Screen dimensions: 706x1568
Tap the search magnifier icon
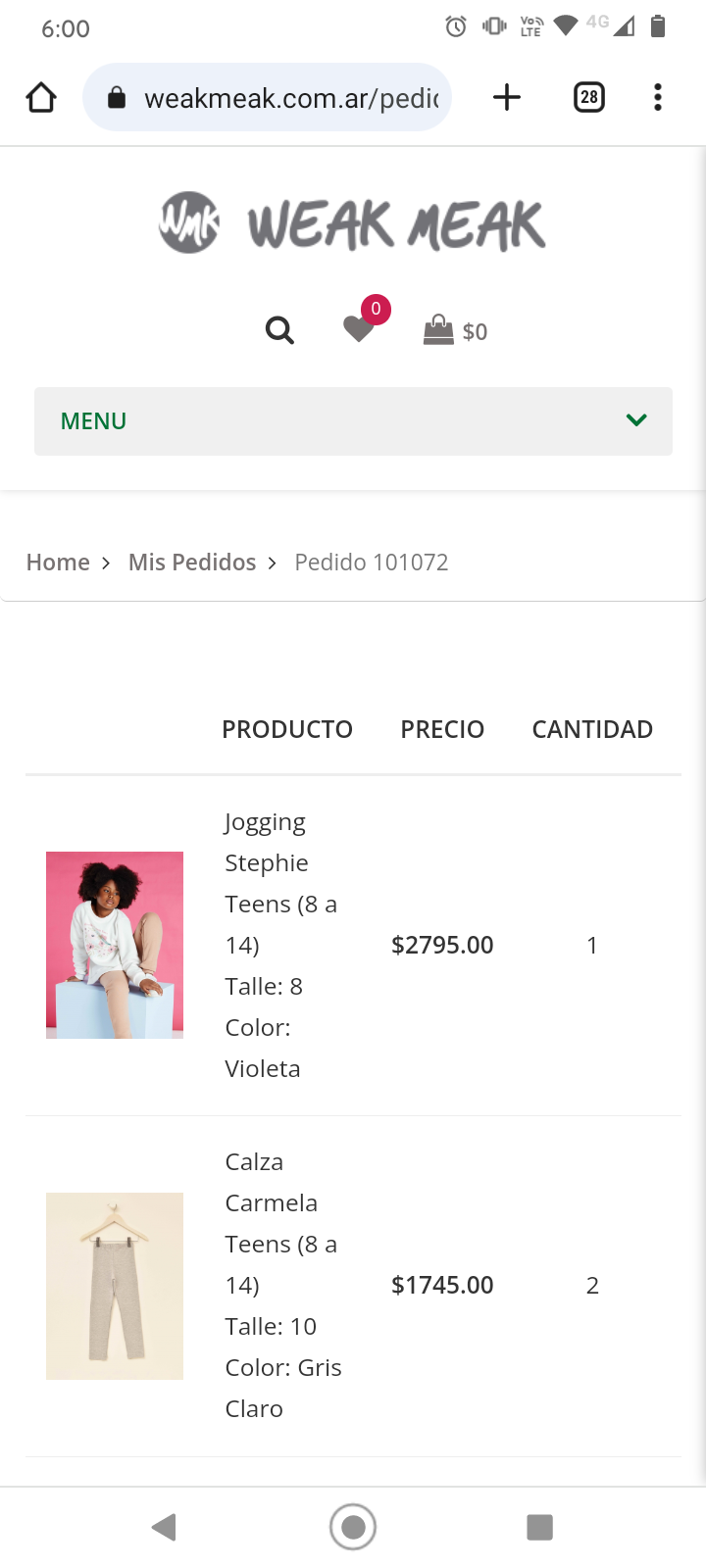pyautogui.click(x=279, y=330)
